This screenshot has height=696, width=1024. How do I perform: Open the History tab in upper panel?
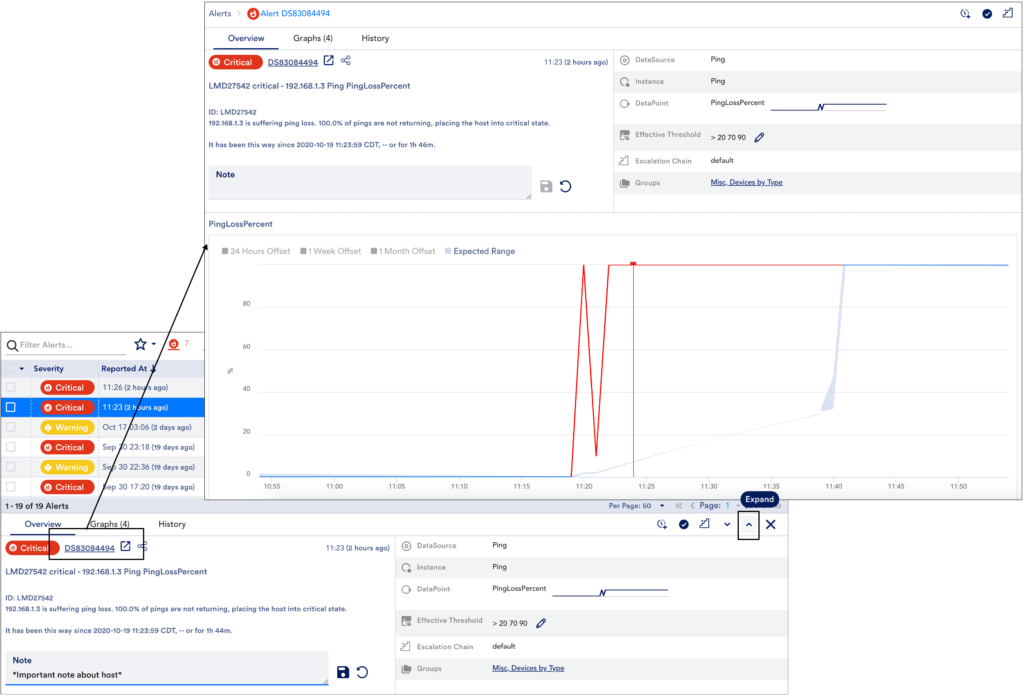click(375, 39)
